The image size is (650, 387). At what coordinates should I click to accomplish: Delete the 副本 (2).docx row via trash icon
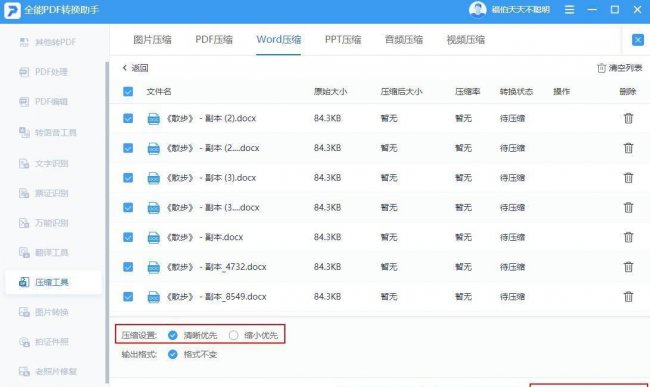click(x=628, y=118)
